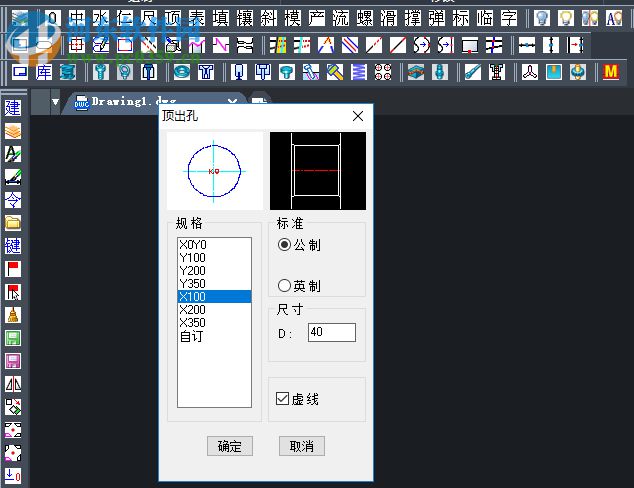The width and height of the screenshot is (634, 488).
Task: Click the 镶 toolbar icon
Action: coord(245,18)
